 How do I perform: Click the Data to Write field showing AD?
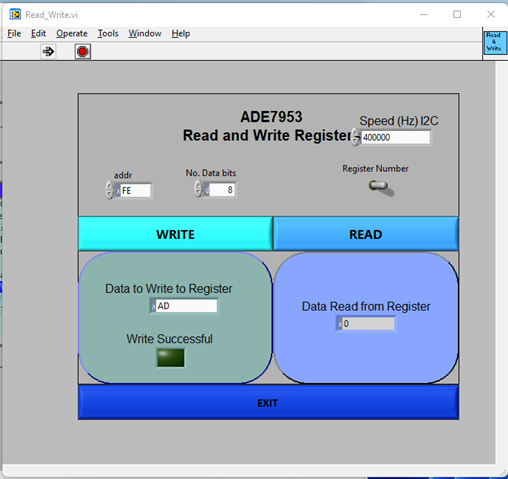coord(186,306)
